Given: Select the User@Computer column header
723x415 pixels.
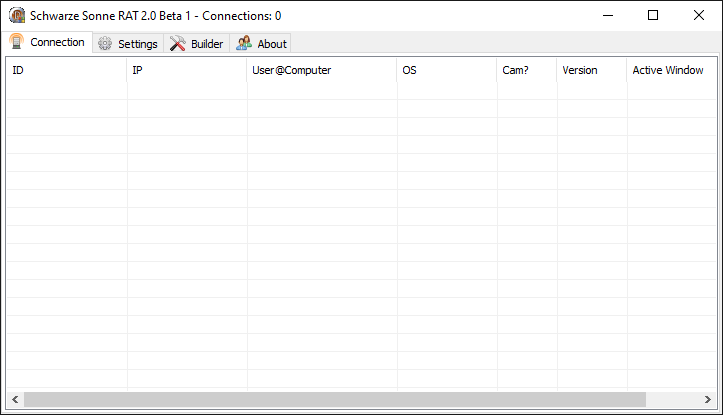Looking at the screenshot, I should click(x=321, y=71).
